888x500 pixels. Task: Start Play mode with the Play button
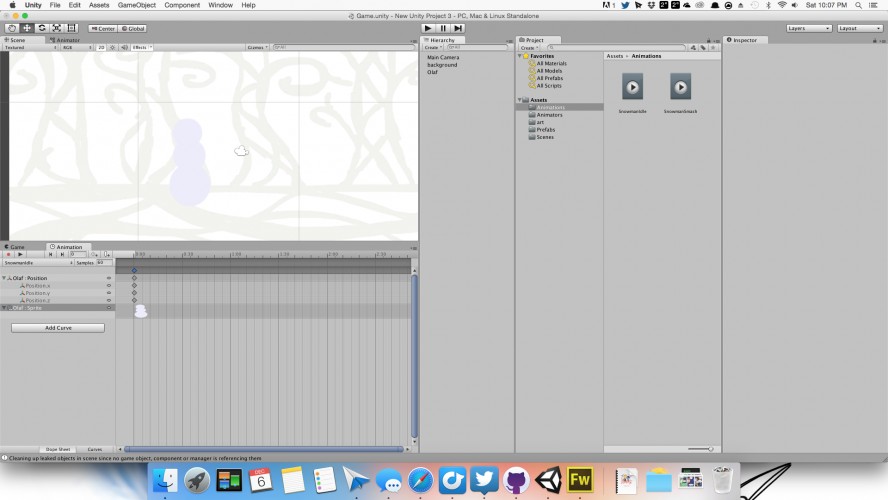[428, 28]
